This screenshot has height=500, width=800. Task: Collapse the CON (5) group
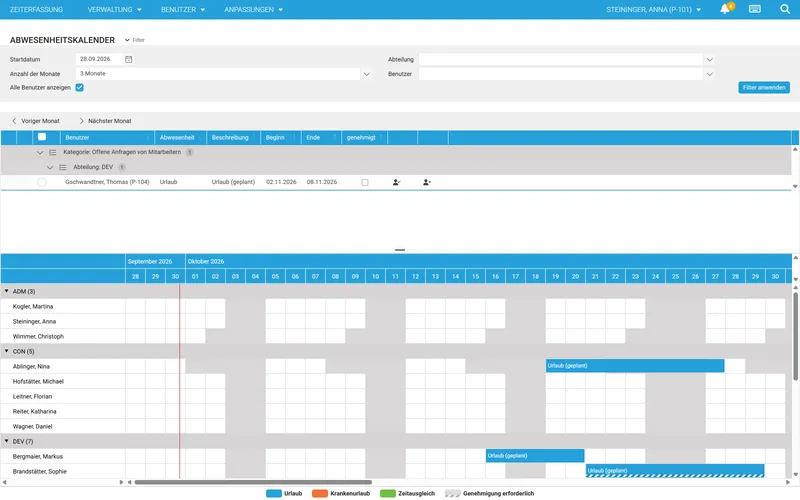(x=7, y=351)
